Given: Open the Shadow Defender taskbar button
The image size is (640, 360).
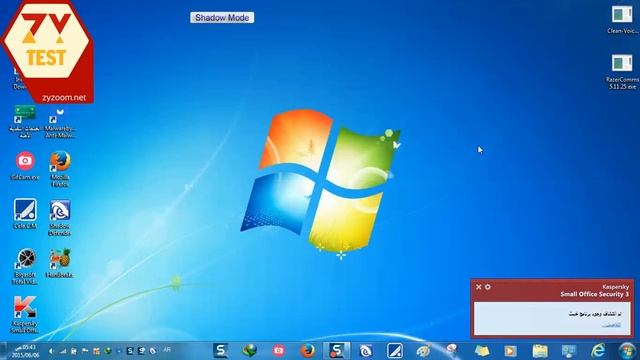Looking at the screenshot, I should 366,351.
